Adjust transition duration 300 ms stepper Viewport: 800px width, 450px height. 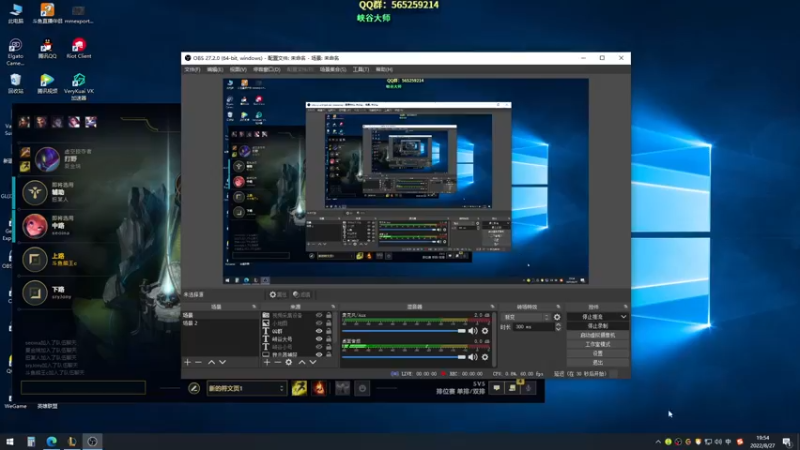pyautogui.click(x=558, y=327)
